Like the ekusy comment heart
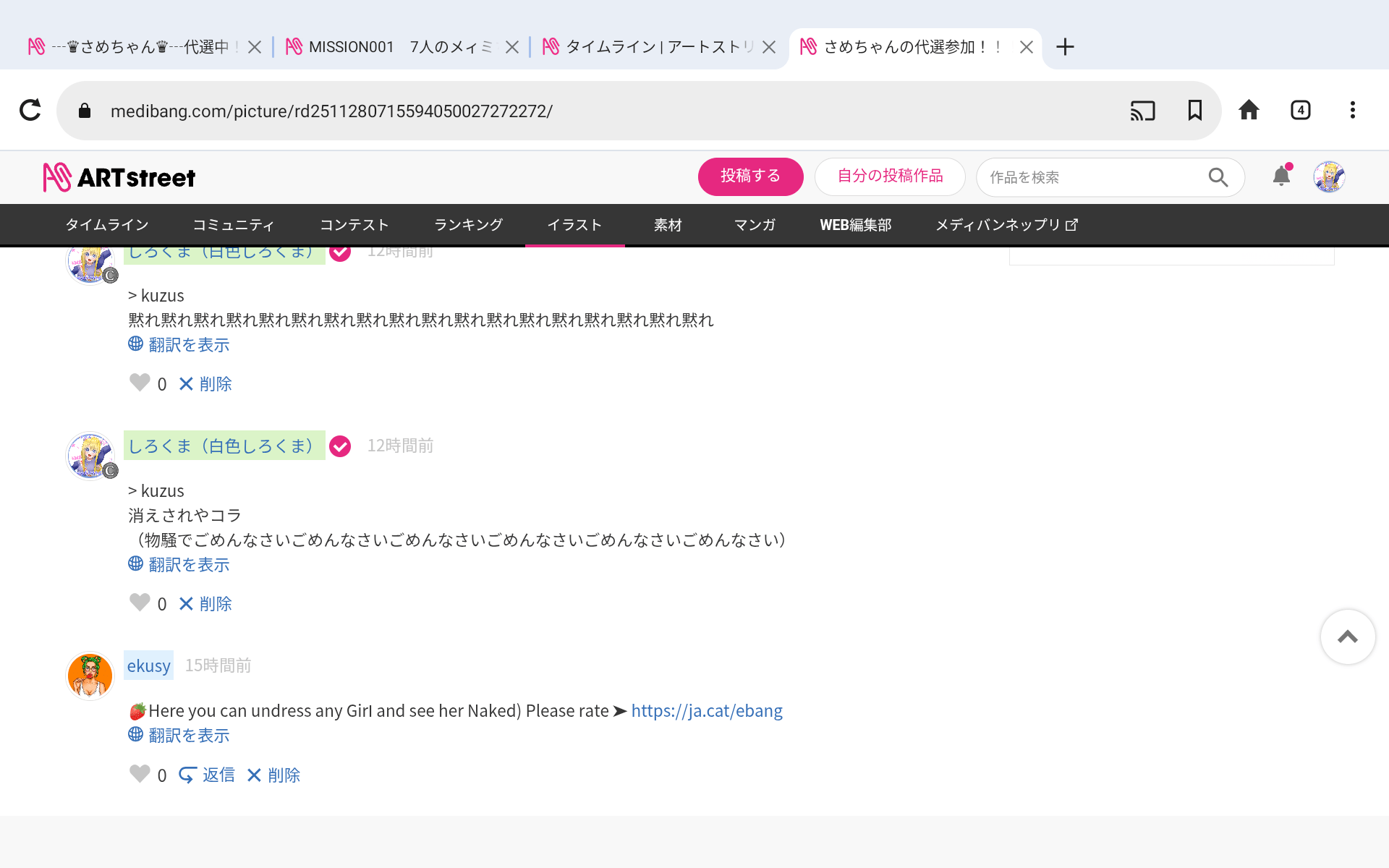 coord(140,774)
